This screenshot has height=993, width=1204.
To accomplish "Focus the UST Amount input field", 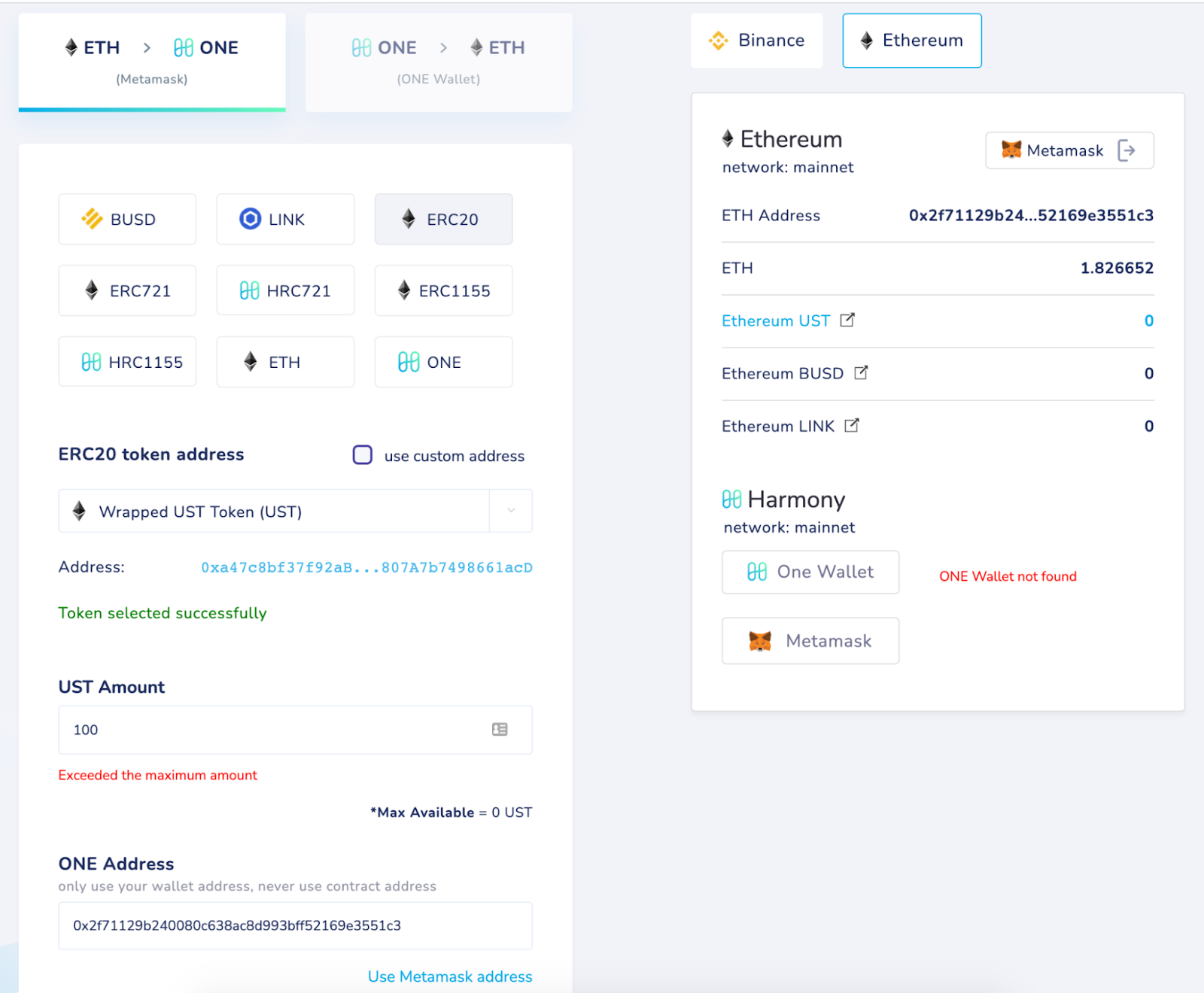I will 295,730.
